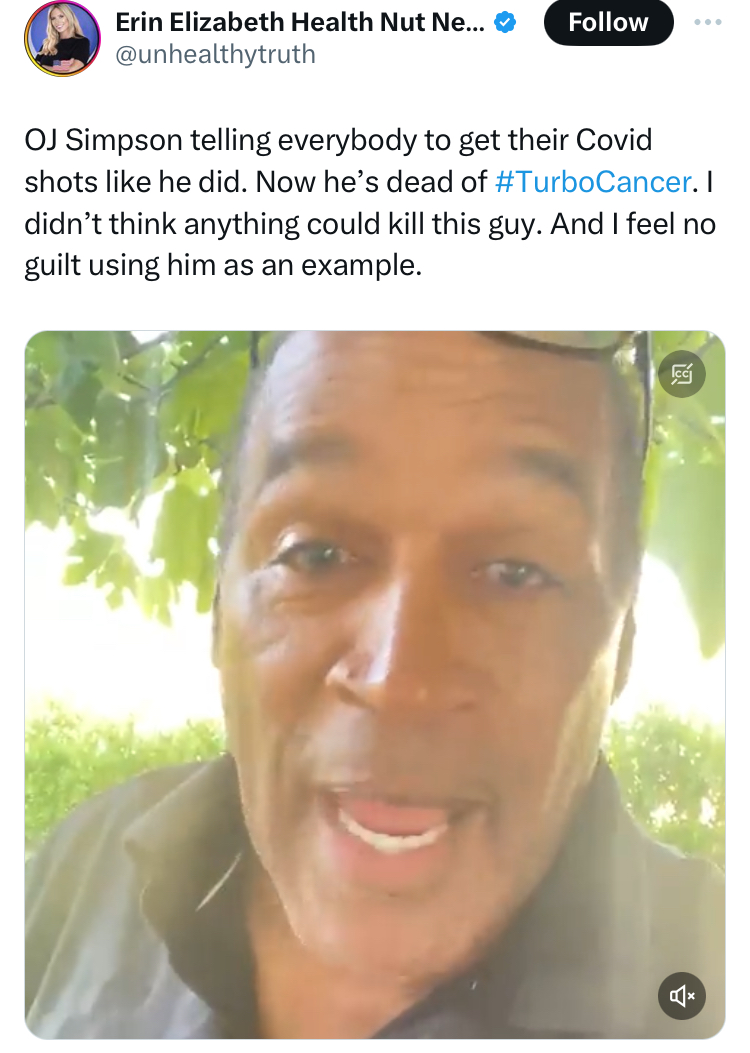Open the author's profile picture
This screenshot has height=1053, width=750.
pyautogui.click(x=63, y=38)
